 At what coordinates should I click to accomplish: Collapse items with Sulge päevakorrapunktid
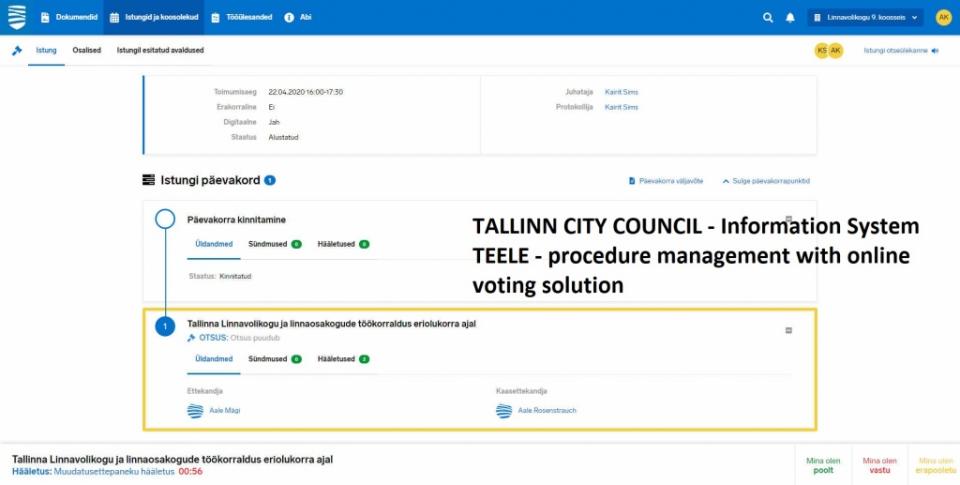pyautogui.click(x=766, y=181)
